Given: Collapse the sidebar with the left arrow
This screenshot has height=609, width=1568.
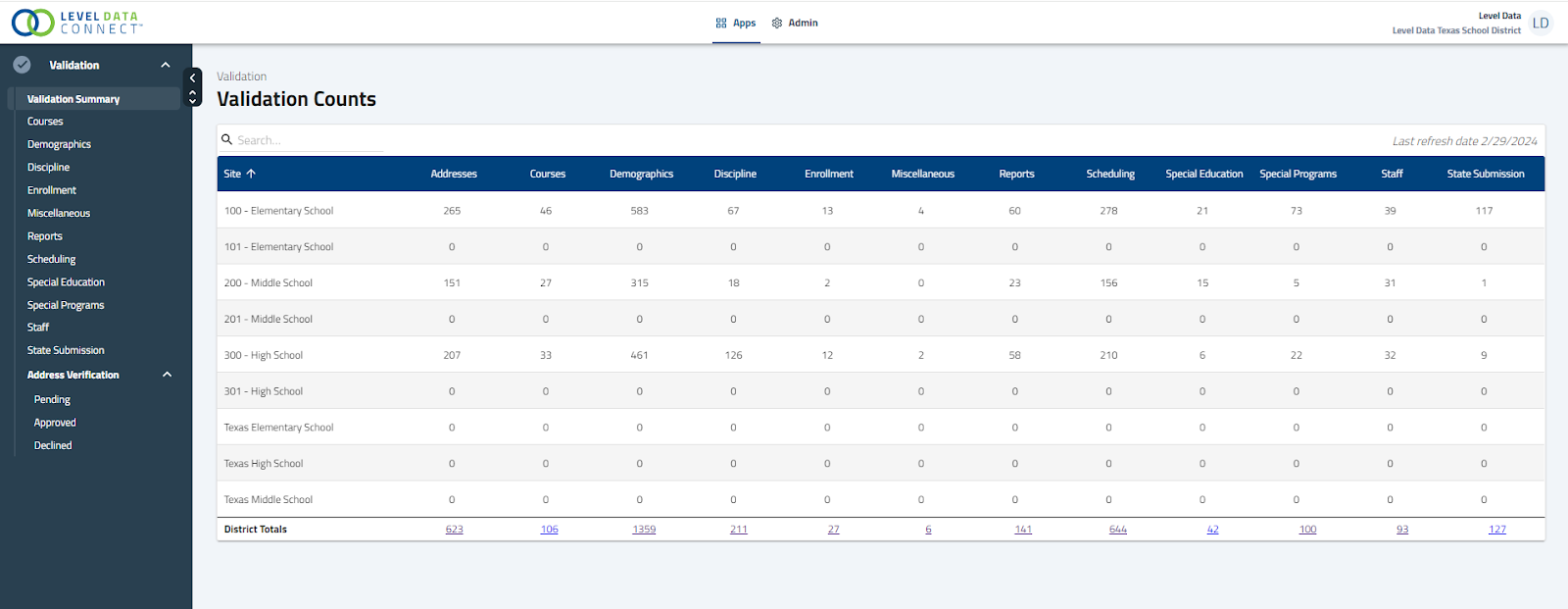Looking at the screenshot, I should click(x=193, y=77).
